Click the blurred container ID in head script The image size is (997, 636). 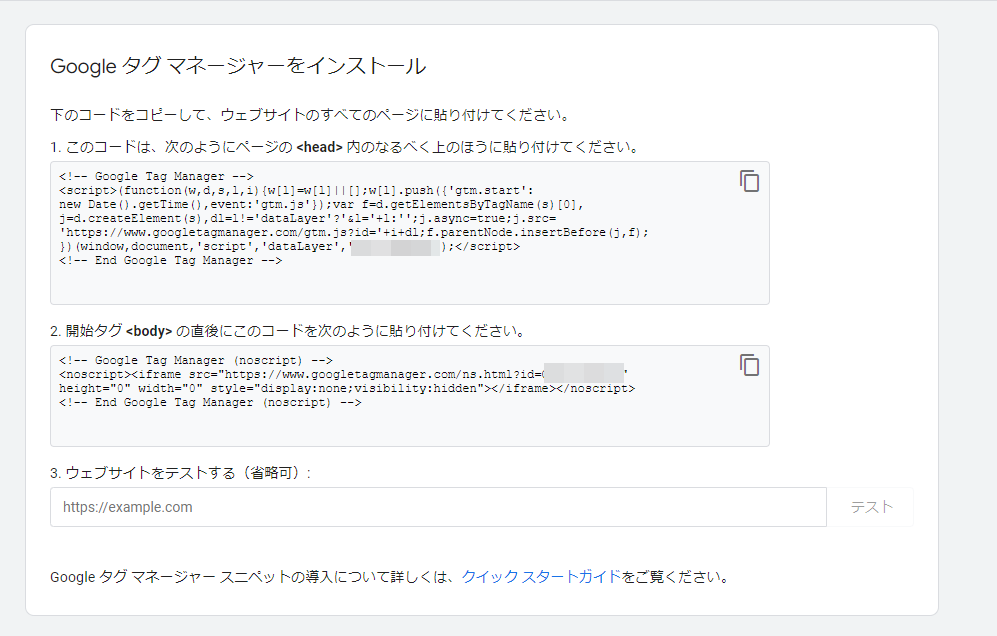(x=395, y=246)
